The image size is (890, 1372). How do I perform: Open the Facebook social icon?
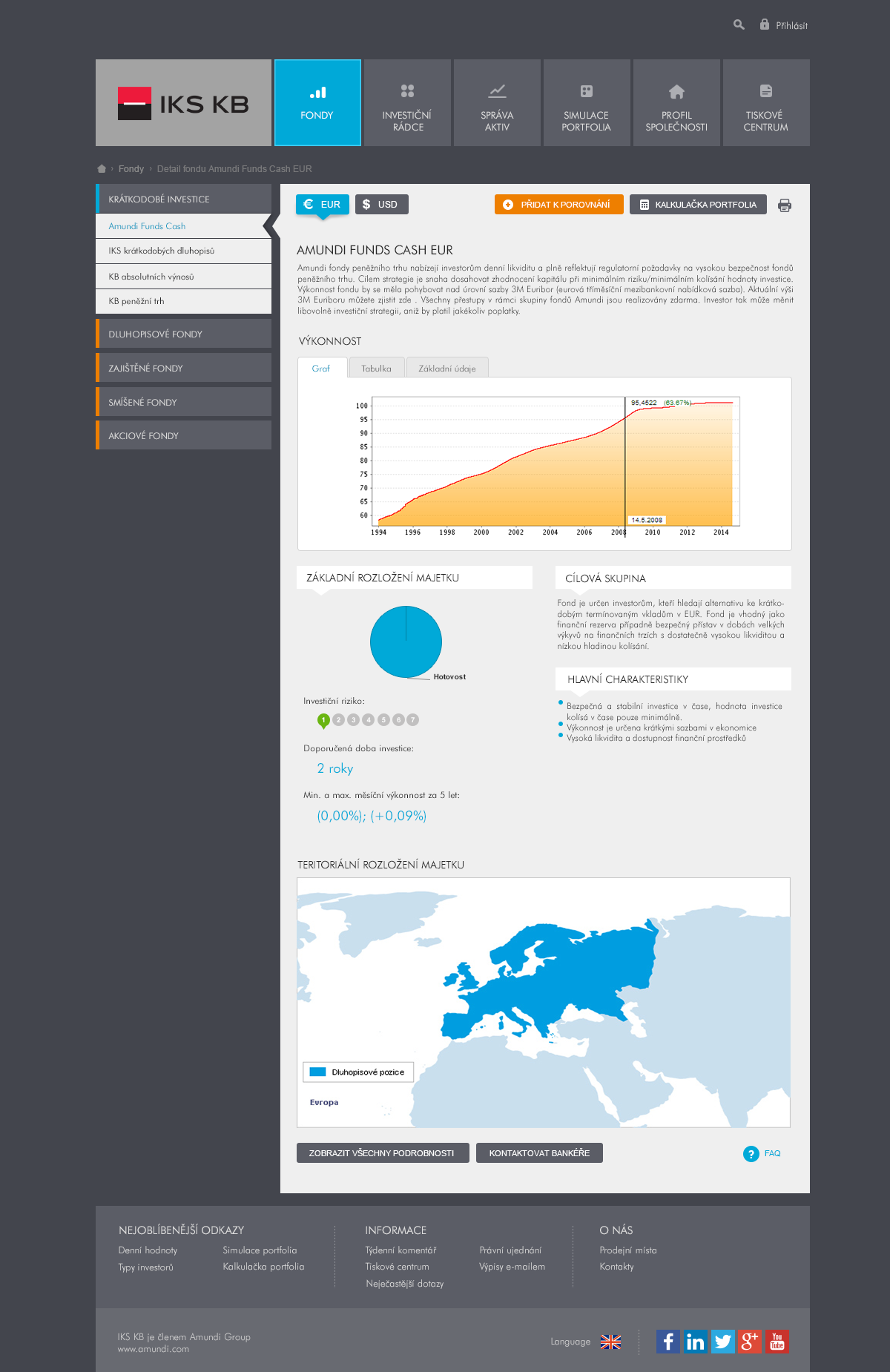point(668,1342)
